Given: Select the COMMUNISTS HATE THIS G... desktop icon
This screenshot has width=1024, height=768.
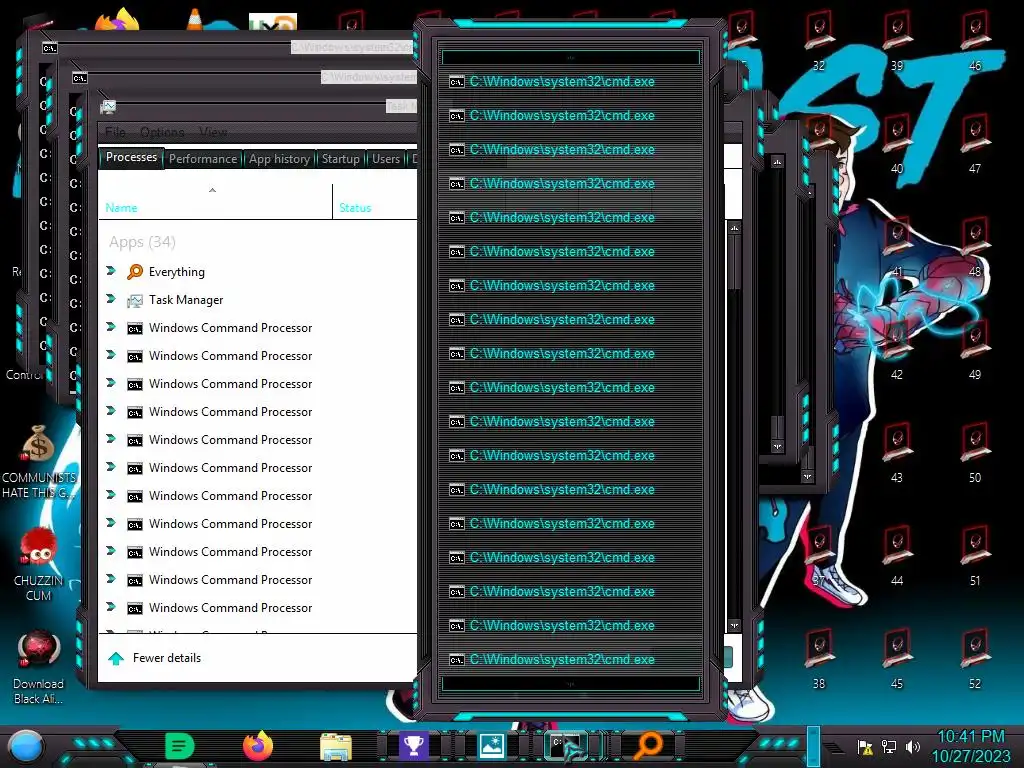Looking at the screenshot, I should (x=39, y=461).
